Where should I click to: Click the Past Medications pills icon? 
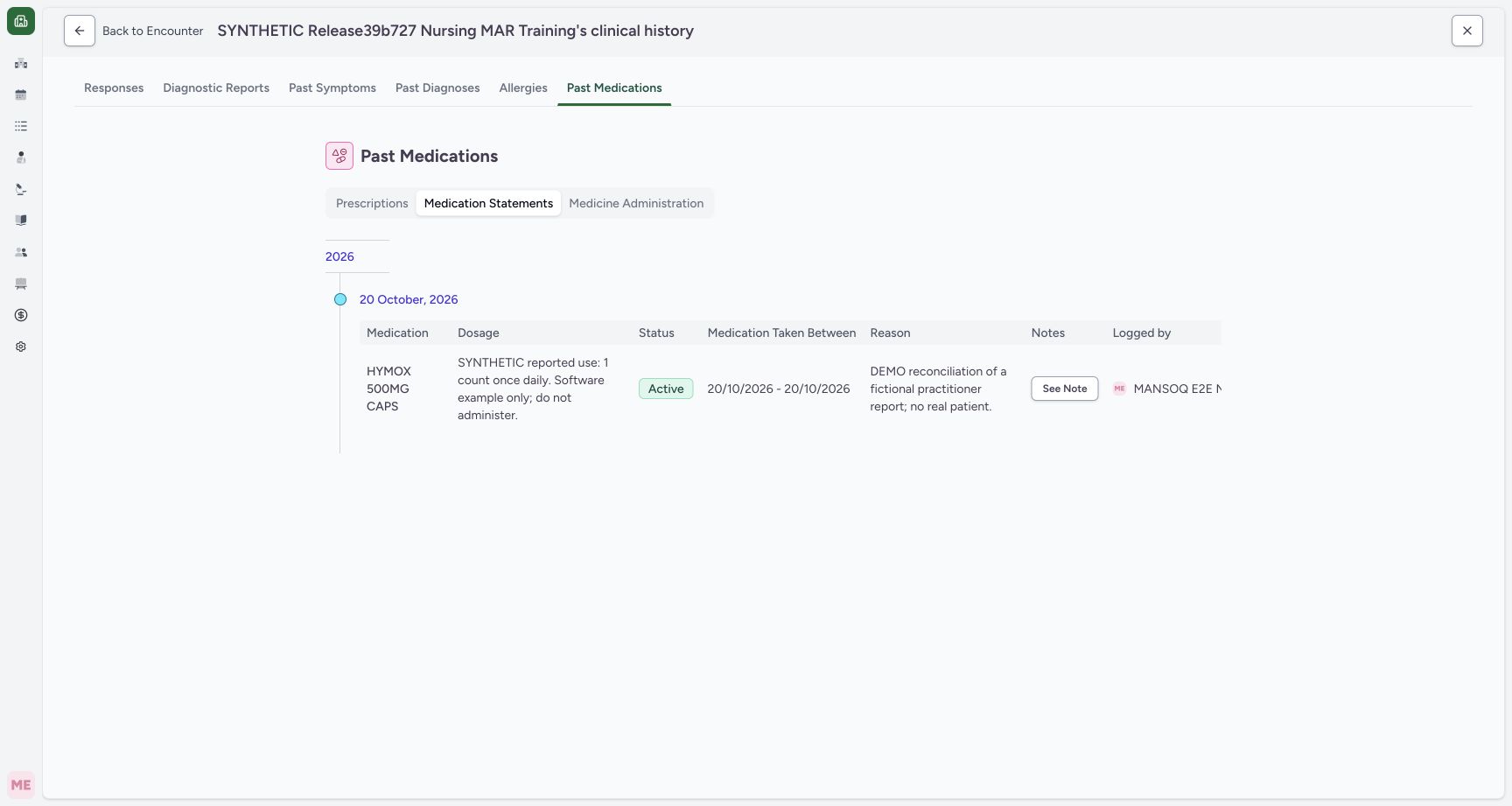coord(339,156)
